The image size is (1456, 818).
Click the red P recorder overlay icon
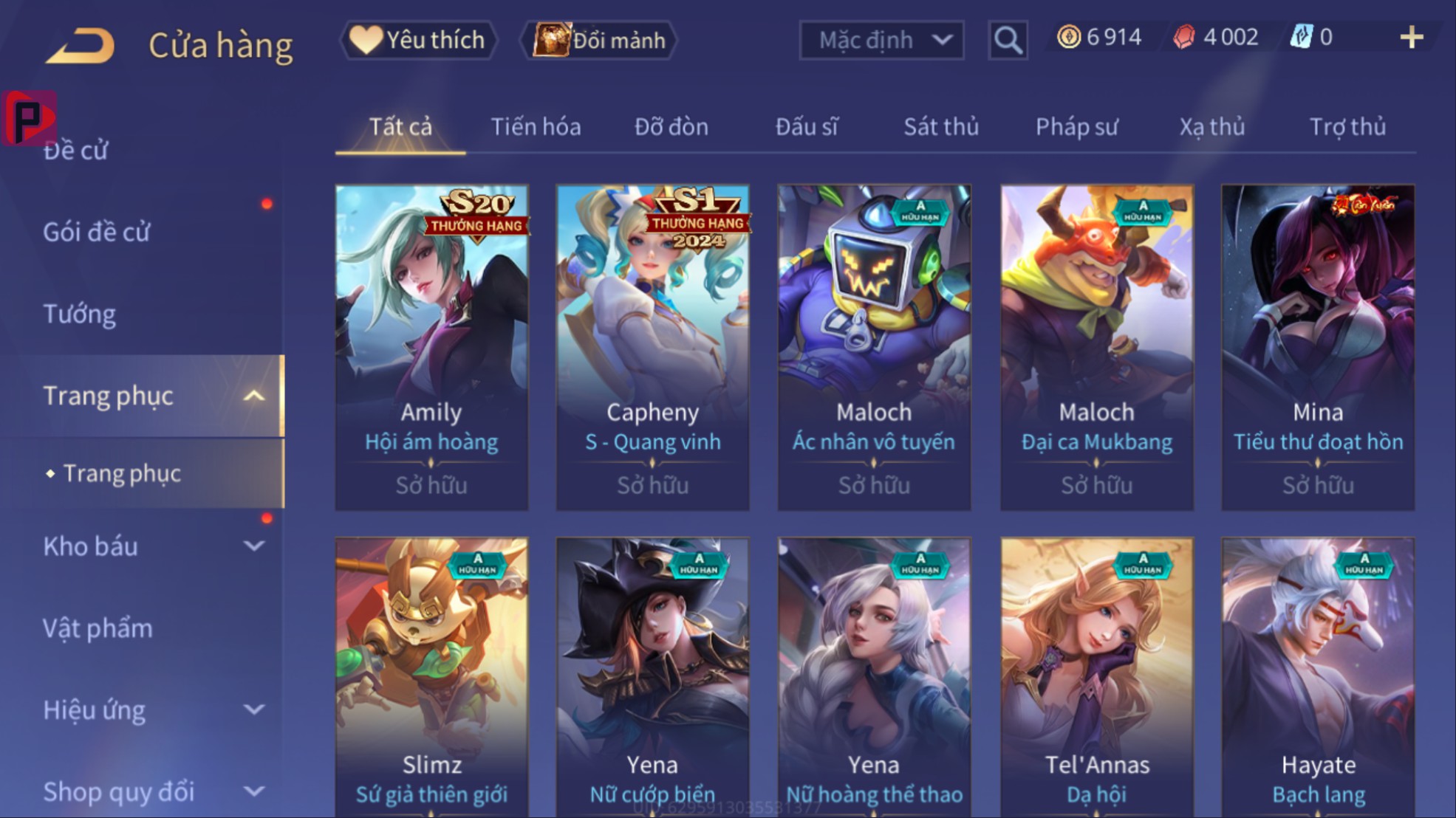(28, 118)
